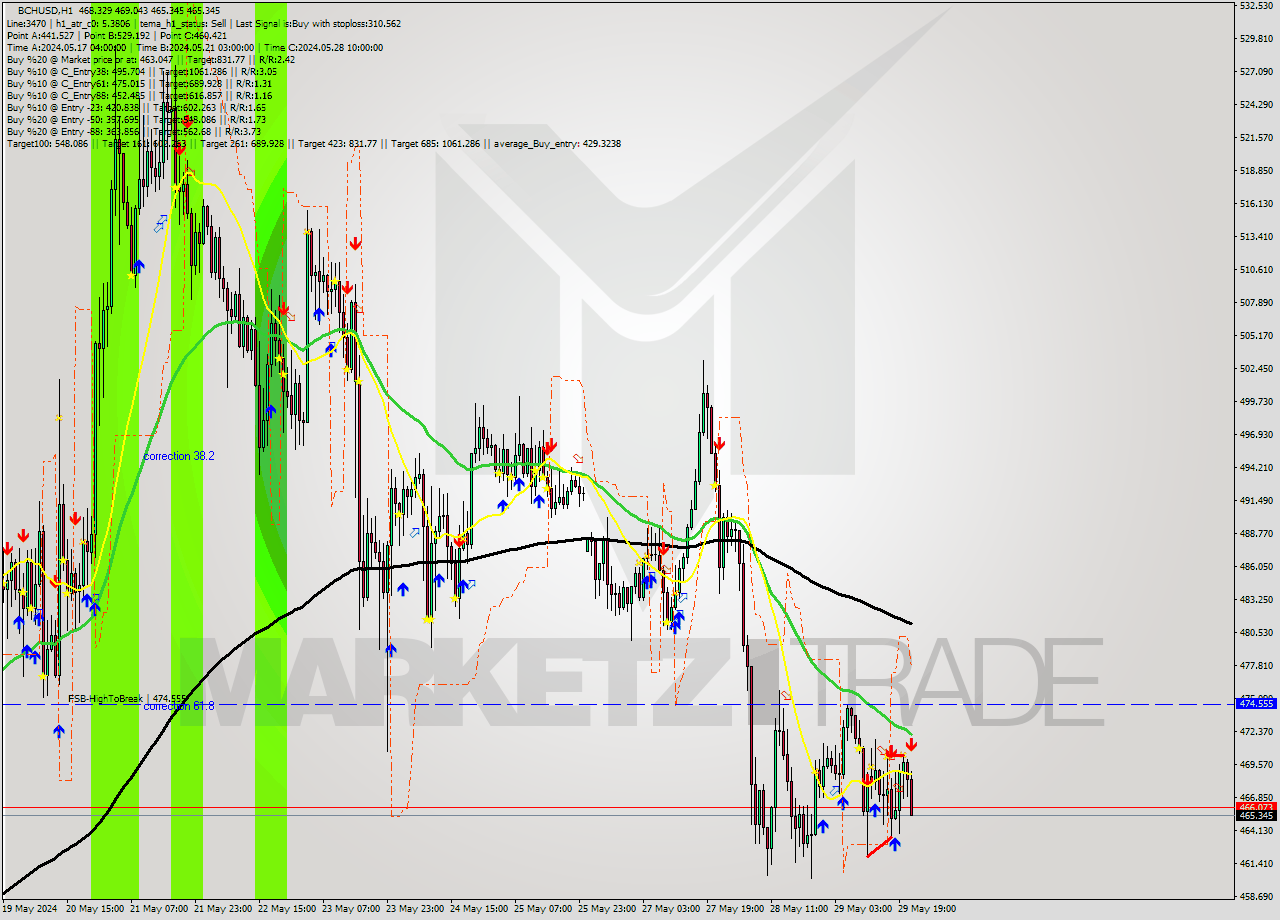Image resolution: width=1280 pixels, height=920 pixels.
Task: Click the 'Target 685: 1061.286' text
Action: coord(436,144)
